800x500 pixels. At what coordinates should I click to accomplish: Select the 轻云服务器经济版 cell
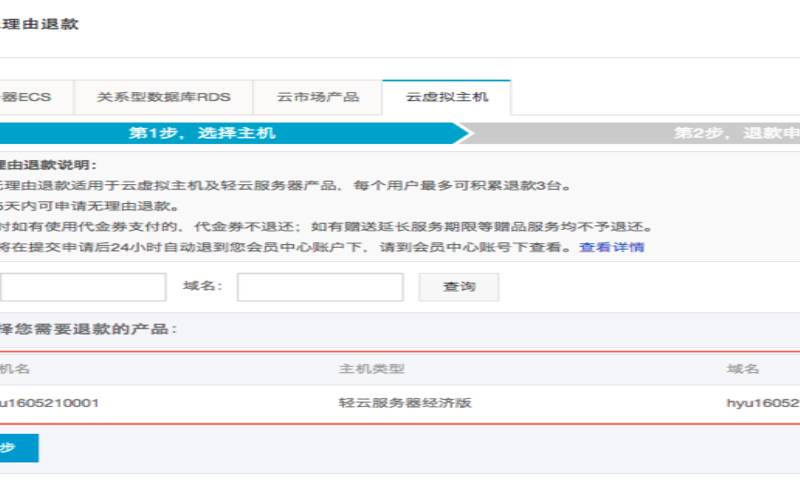pos(405,403)
